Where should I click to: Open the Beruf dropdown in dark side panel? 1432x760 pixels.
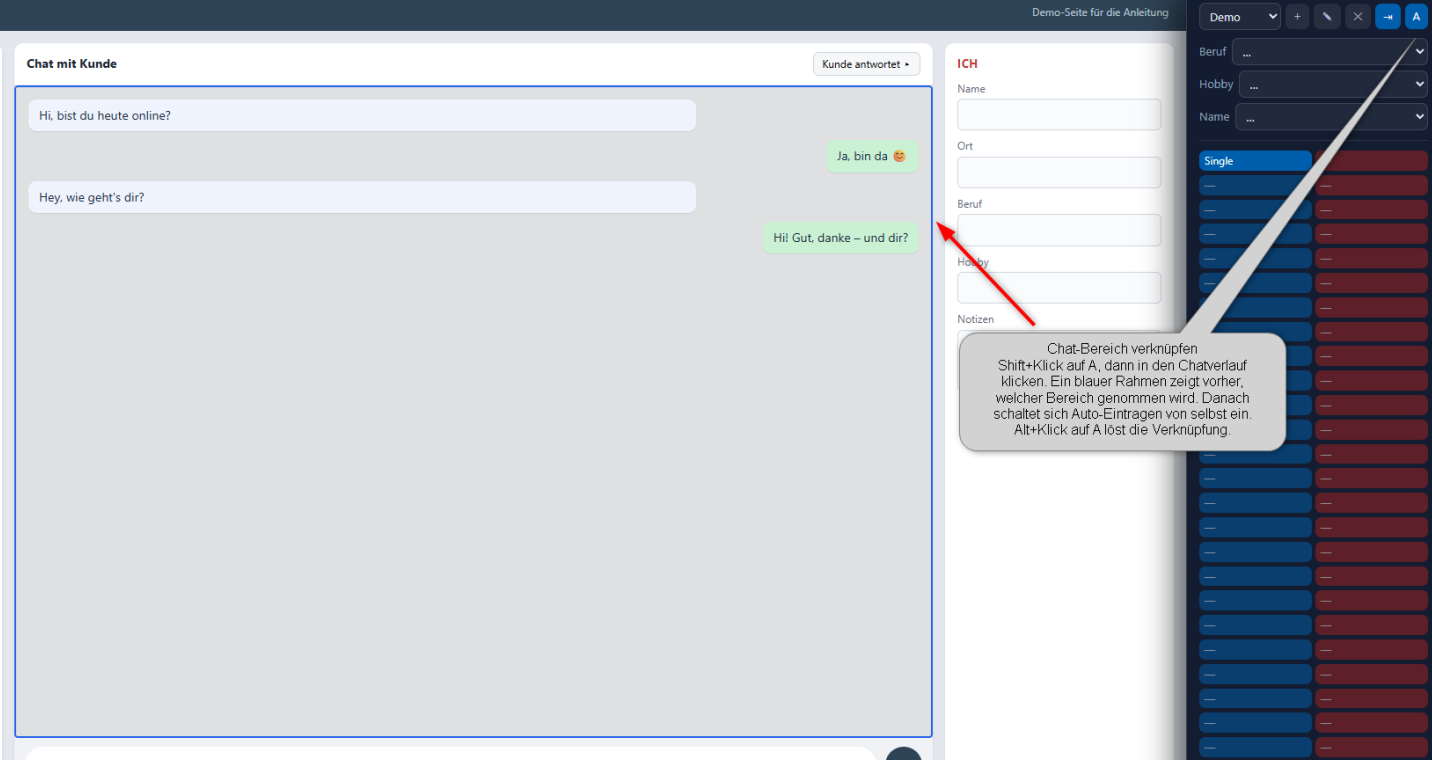tap(1329, 52)
